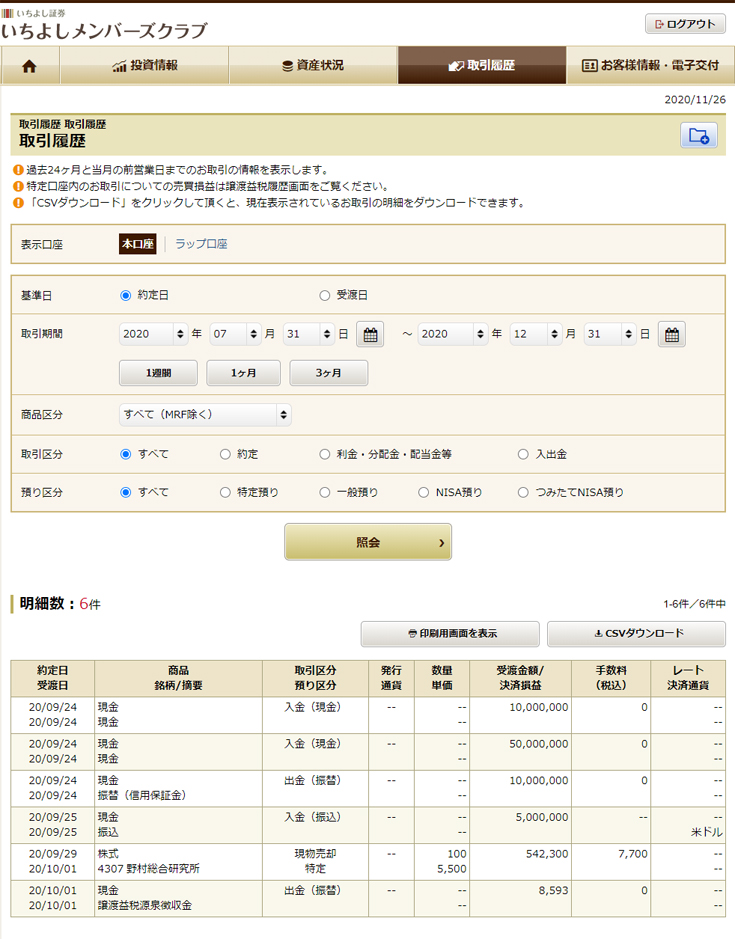Click the add-folder bookmark icon
The width and height of the screenshot is (735, 939).
point(698,136)
